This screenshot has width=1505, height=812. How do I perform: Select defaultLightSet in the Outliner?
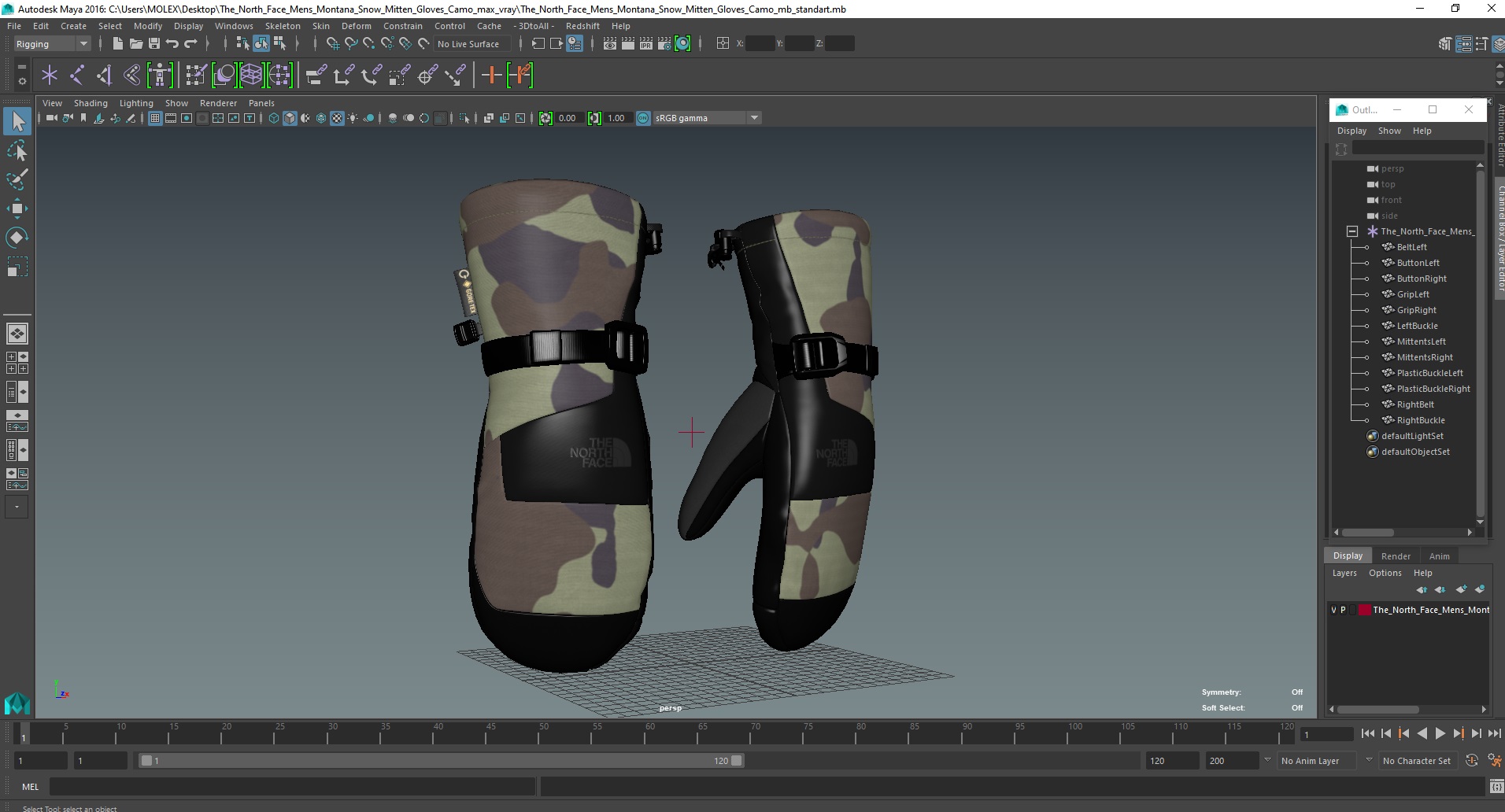1412,436
